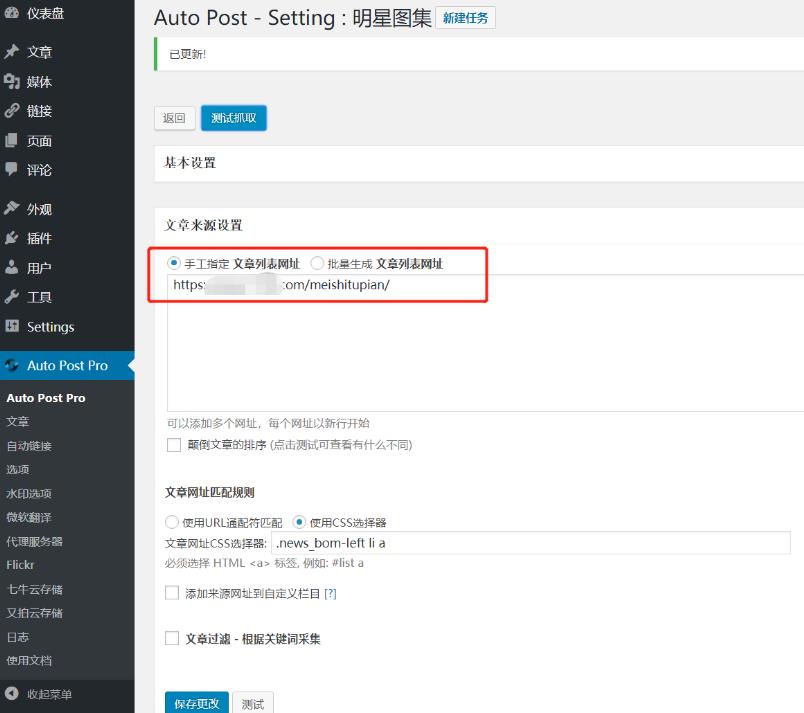Click the 文章网址CSS选择器 input field

pyautogui.click(x=530, y=543)
